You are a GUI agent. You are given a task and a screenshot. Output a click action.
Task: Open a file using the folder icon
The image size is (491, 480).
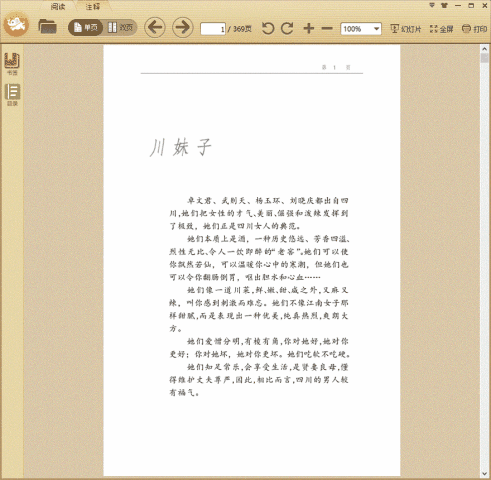pyautogui.click(x=47, y=27)
